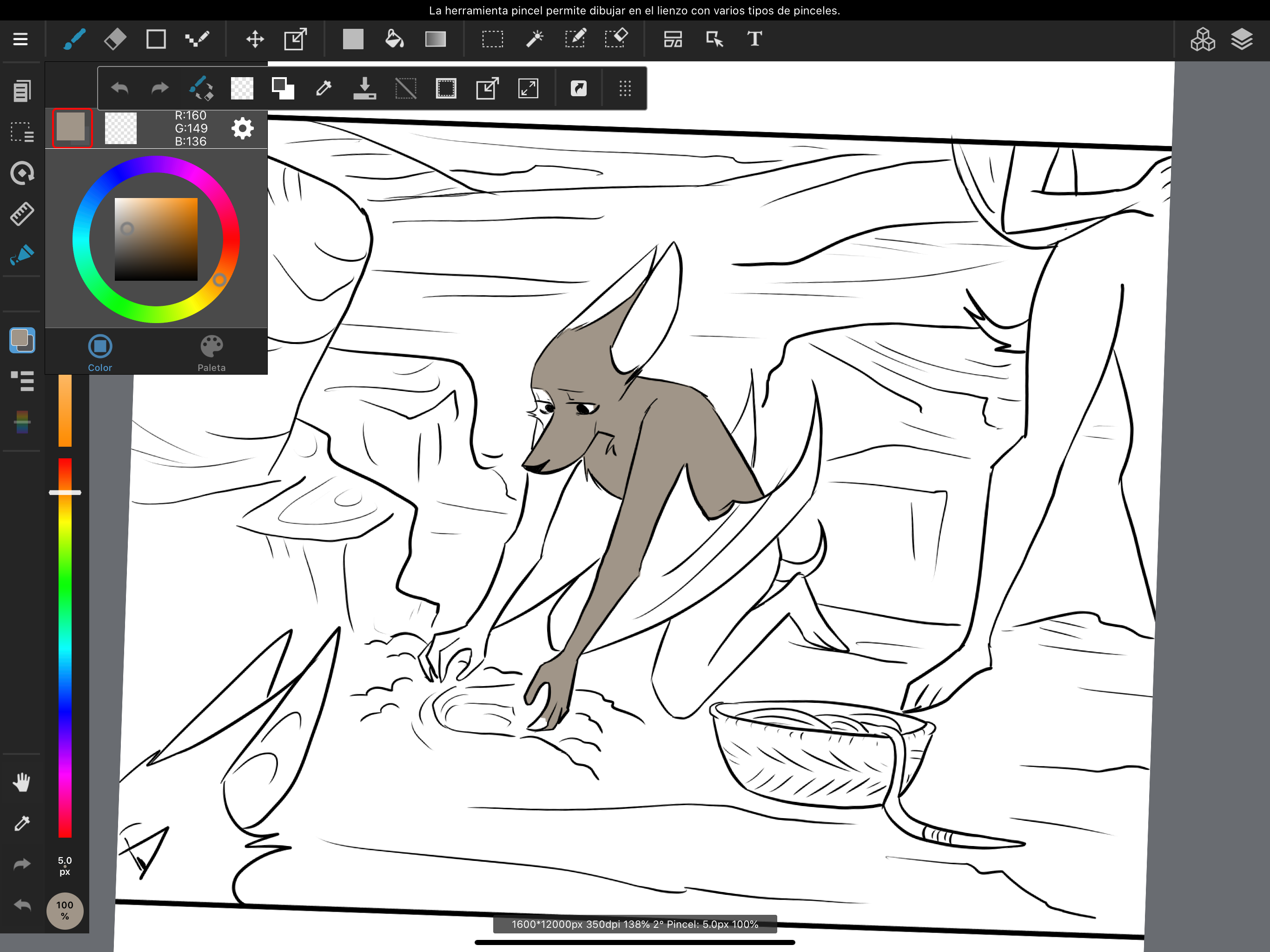Choose the Bucket fill tool

[x=394, y=39]
